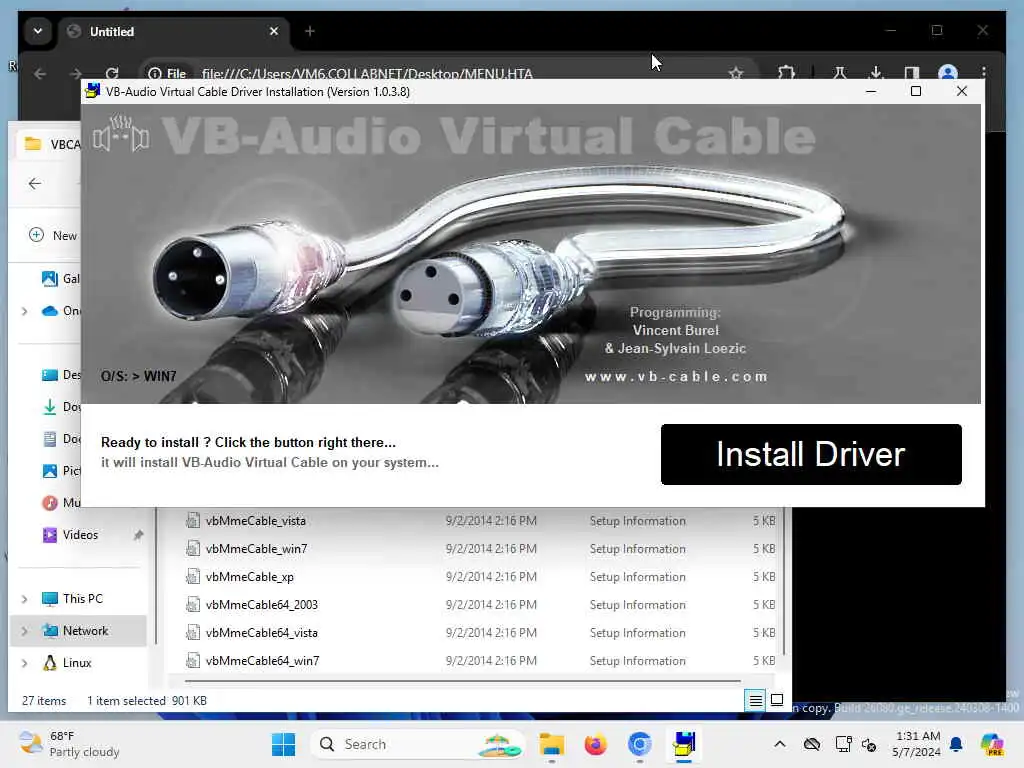
Task: Expand This PC tree node
Action: 24,599
